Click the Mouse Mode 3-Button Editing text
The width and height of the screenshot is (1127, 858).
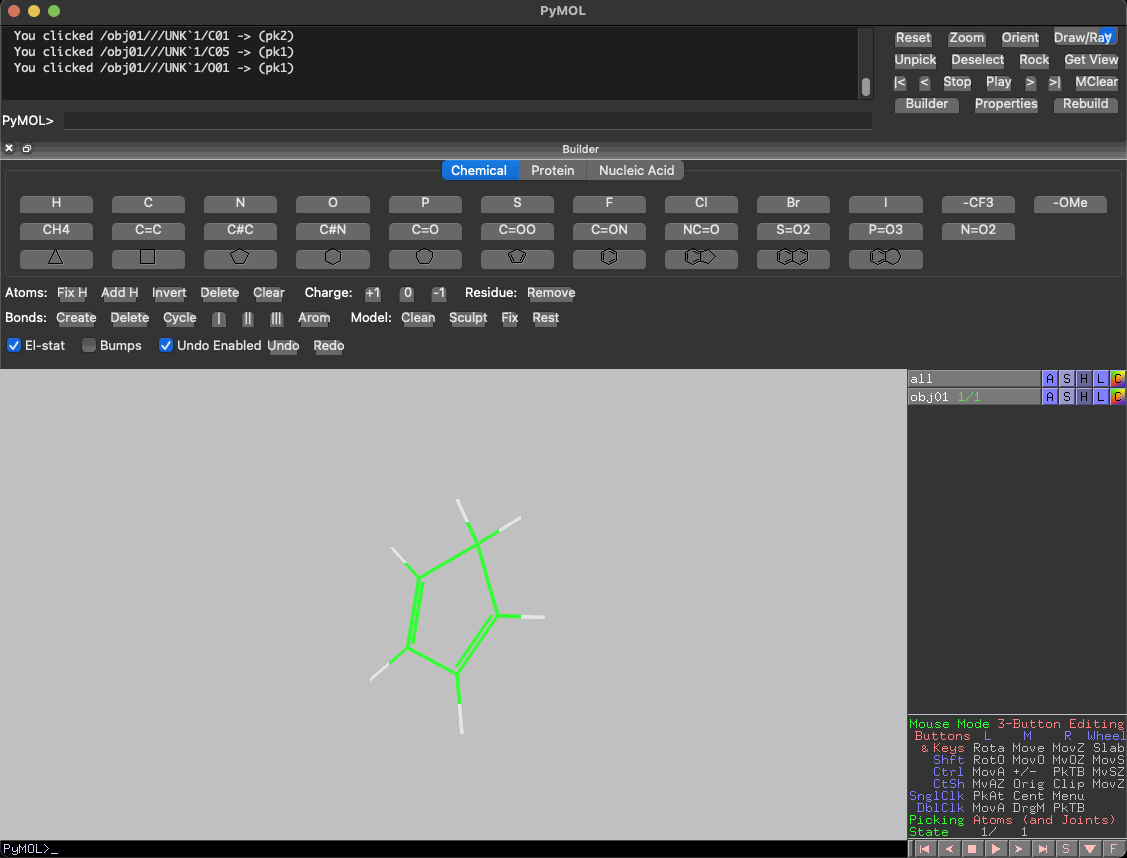(1016, 724)
